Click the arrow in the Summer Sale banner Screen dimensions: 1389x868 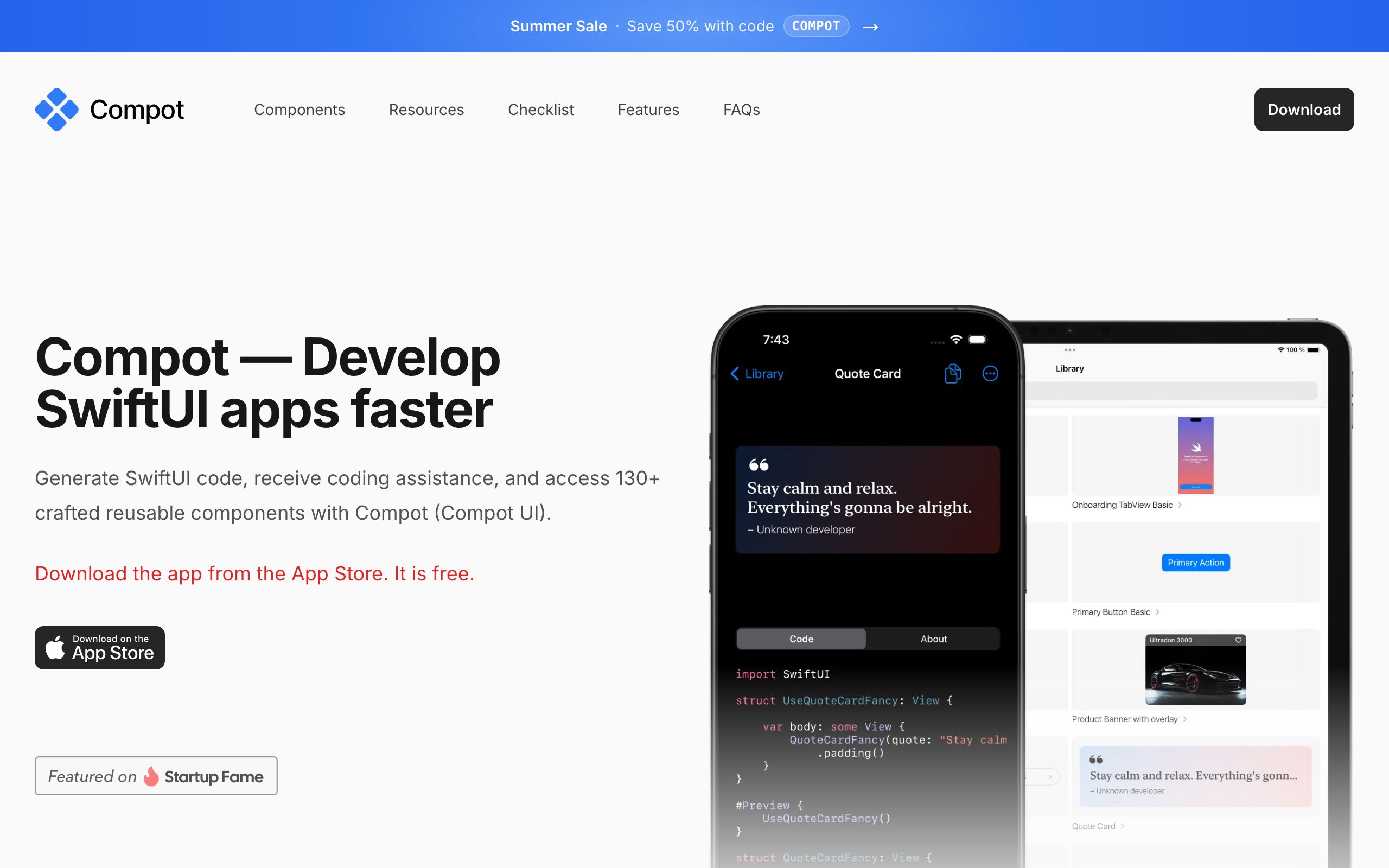click(870, 27)
